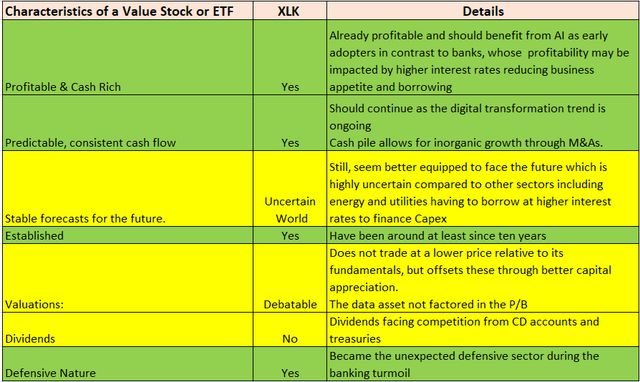Click the 'No' cell in Dividends row
The width and height of the screenshot is (640, 382).
click(x=290, y=330)
